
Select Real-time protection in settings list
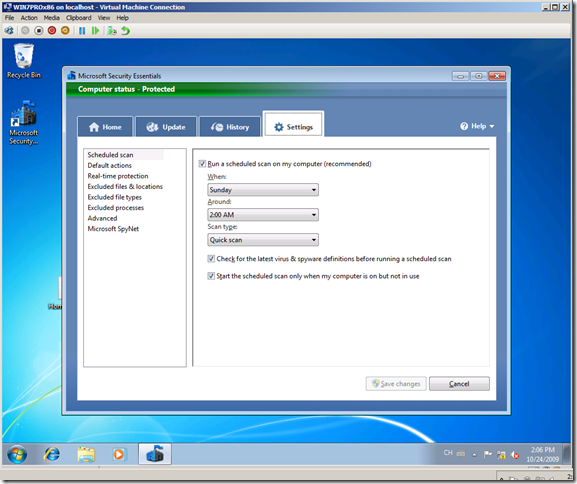pos(118,176)
